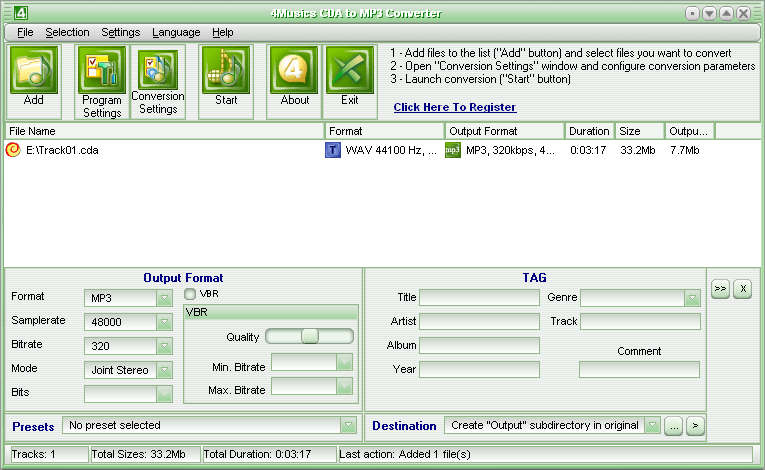Toggle the VBR checkbox
Viewport: 765px width, 470px height.
190,294
